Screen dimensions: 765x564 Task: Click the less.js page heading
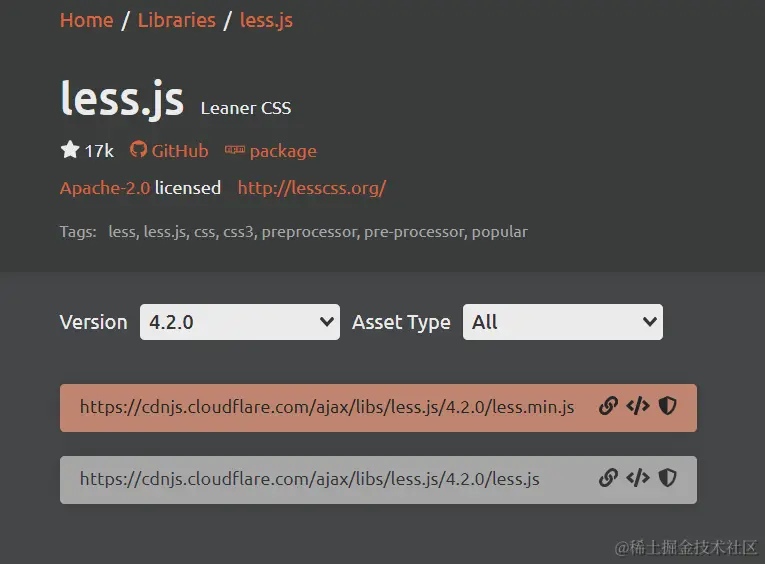122,100
